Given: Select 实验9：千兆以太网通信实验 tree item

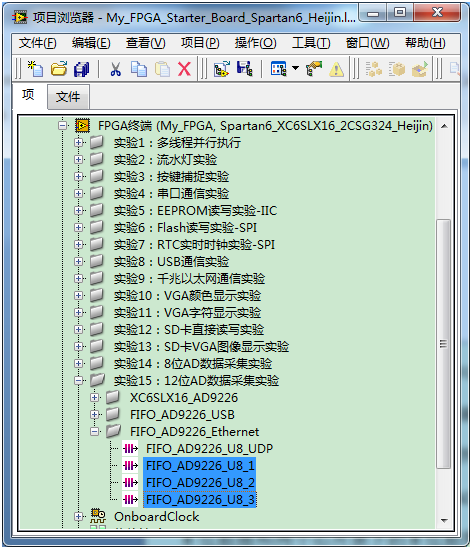Looking at the screenshot, I should coord(189,279).
